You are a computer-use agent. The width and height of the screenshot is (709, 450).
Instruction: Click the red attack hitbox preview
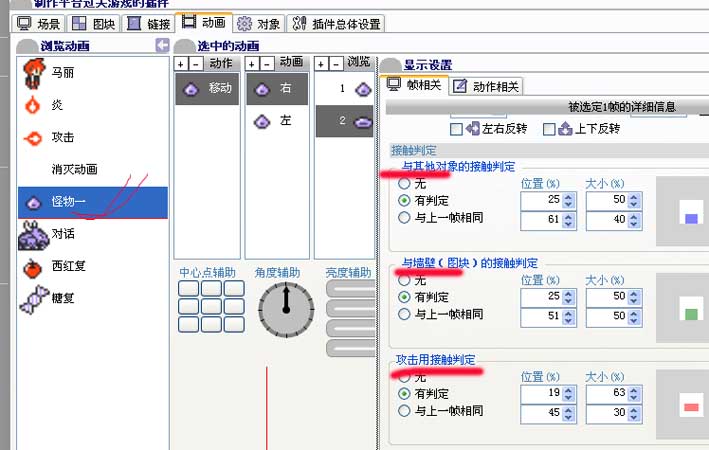coord(691,407)
